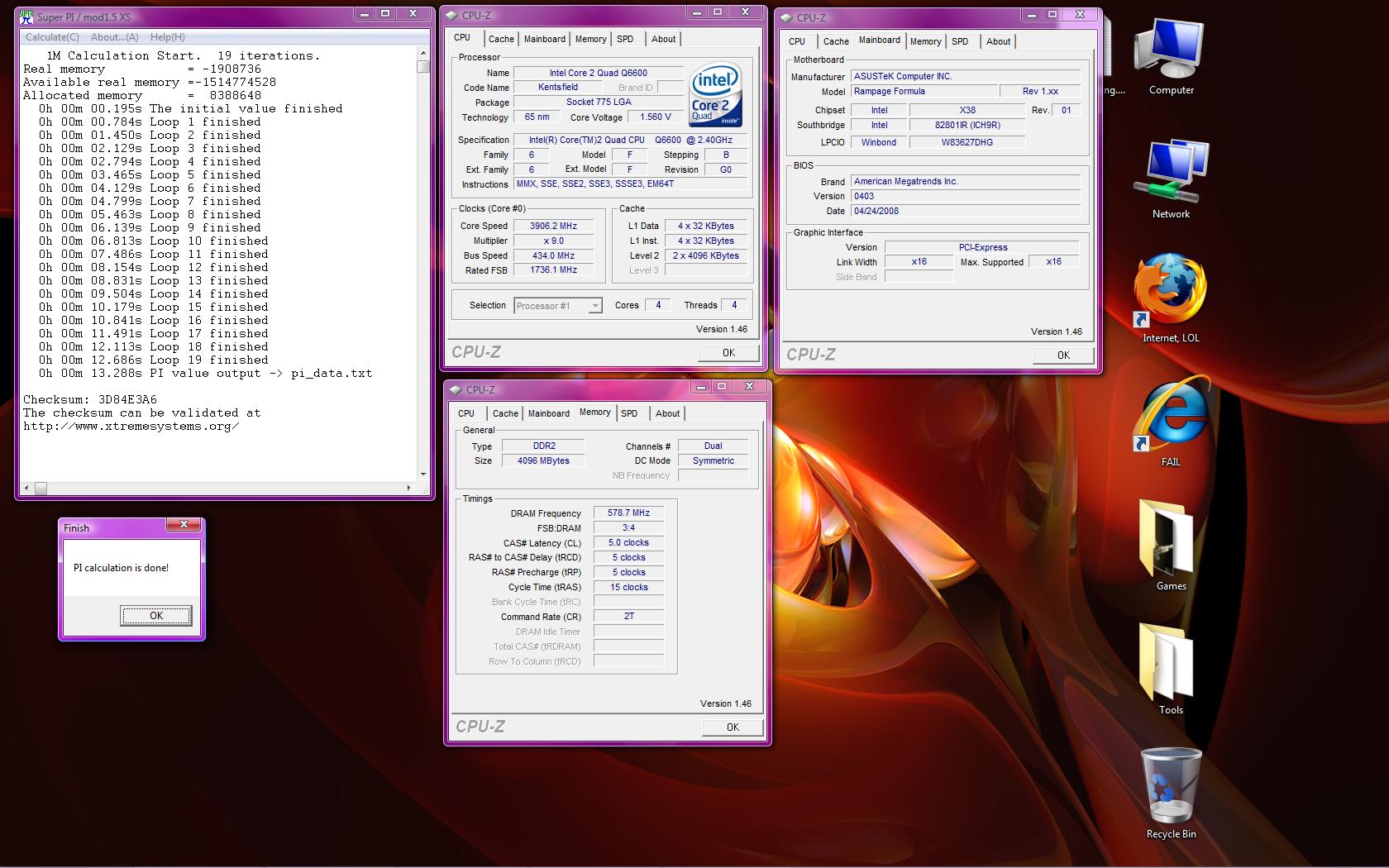The height and width of the screenshot is (868, 1389).
Task: Close the Finish dialog
Action: [184, 525]
